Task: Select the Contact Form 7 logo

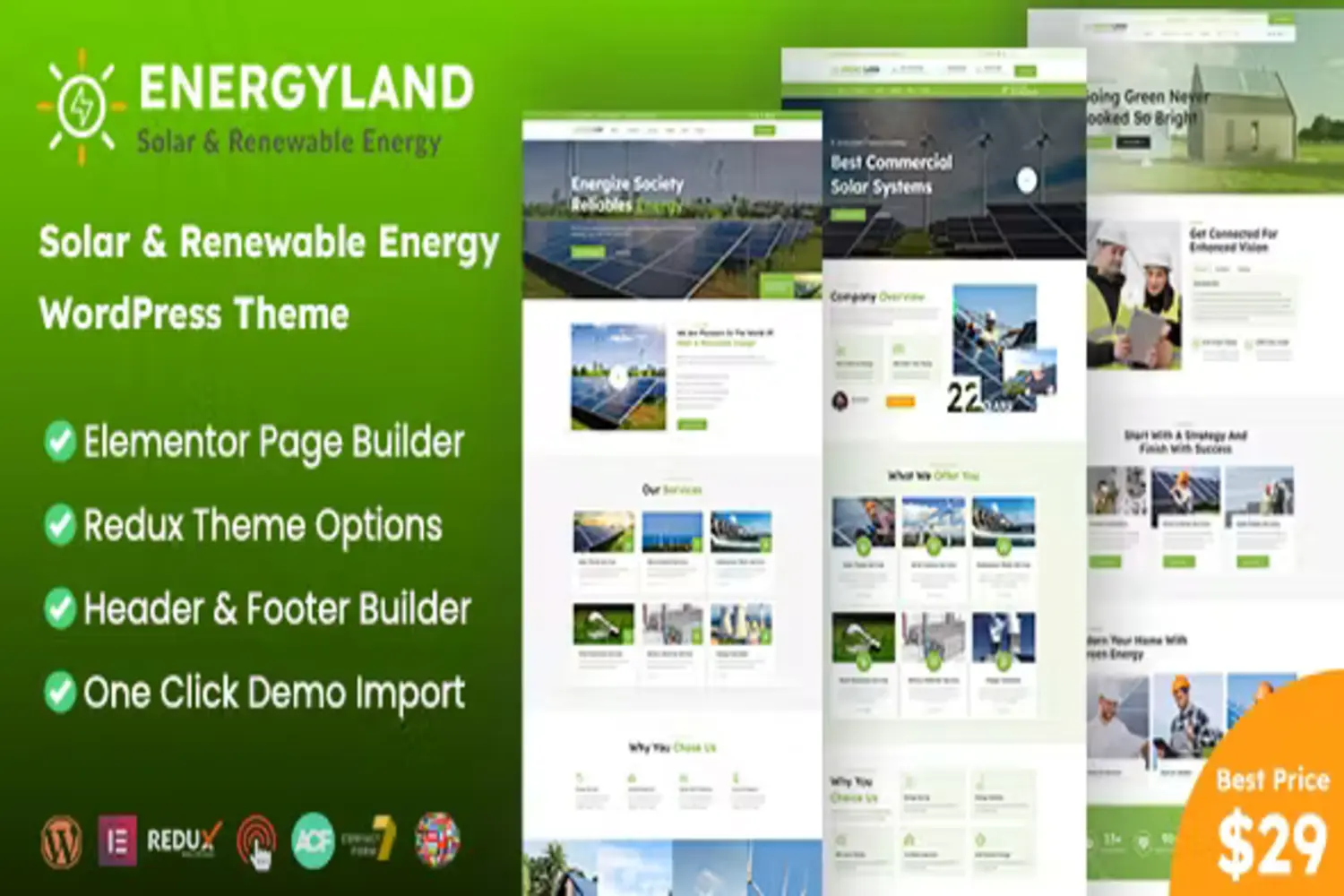Action: pyautogui.click(x=368, y=840)
